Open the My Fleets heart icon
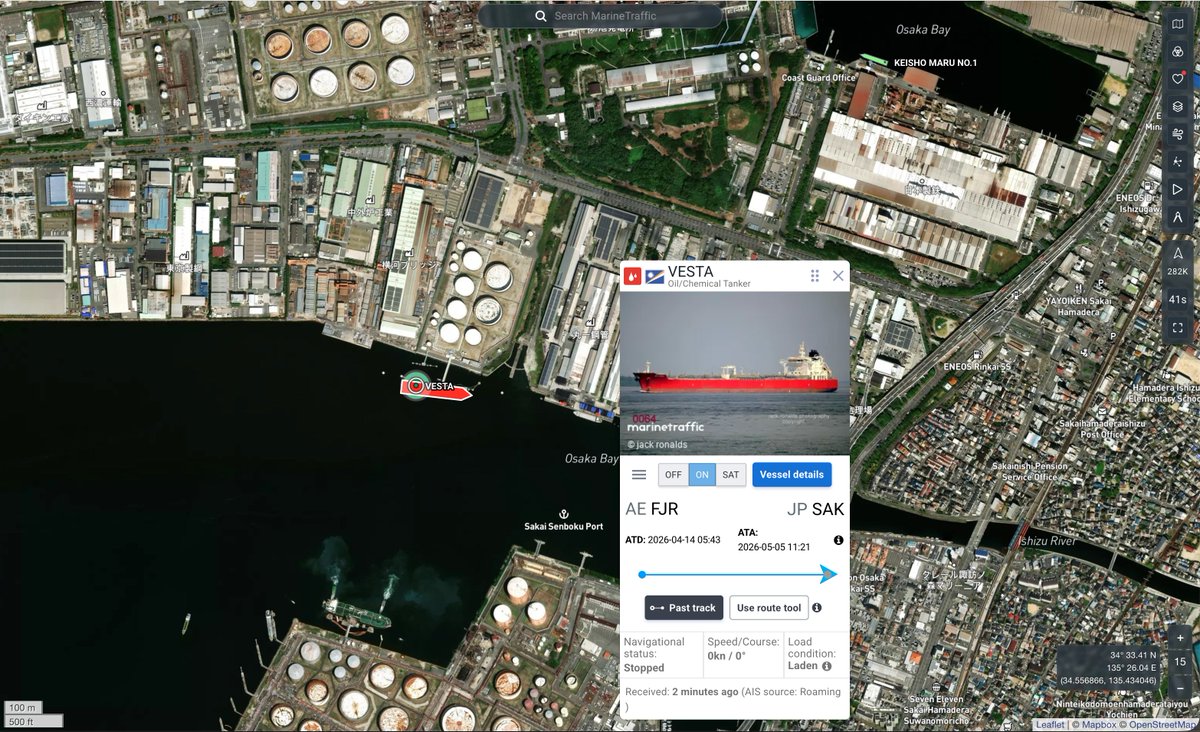The image size is (1200, 732). 1178,79
